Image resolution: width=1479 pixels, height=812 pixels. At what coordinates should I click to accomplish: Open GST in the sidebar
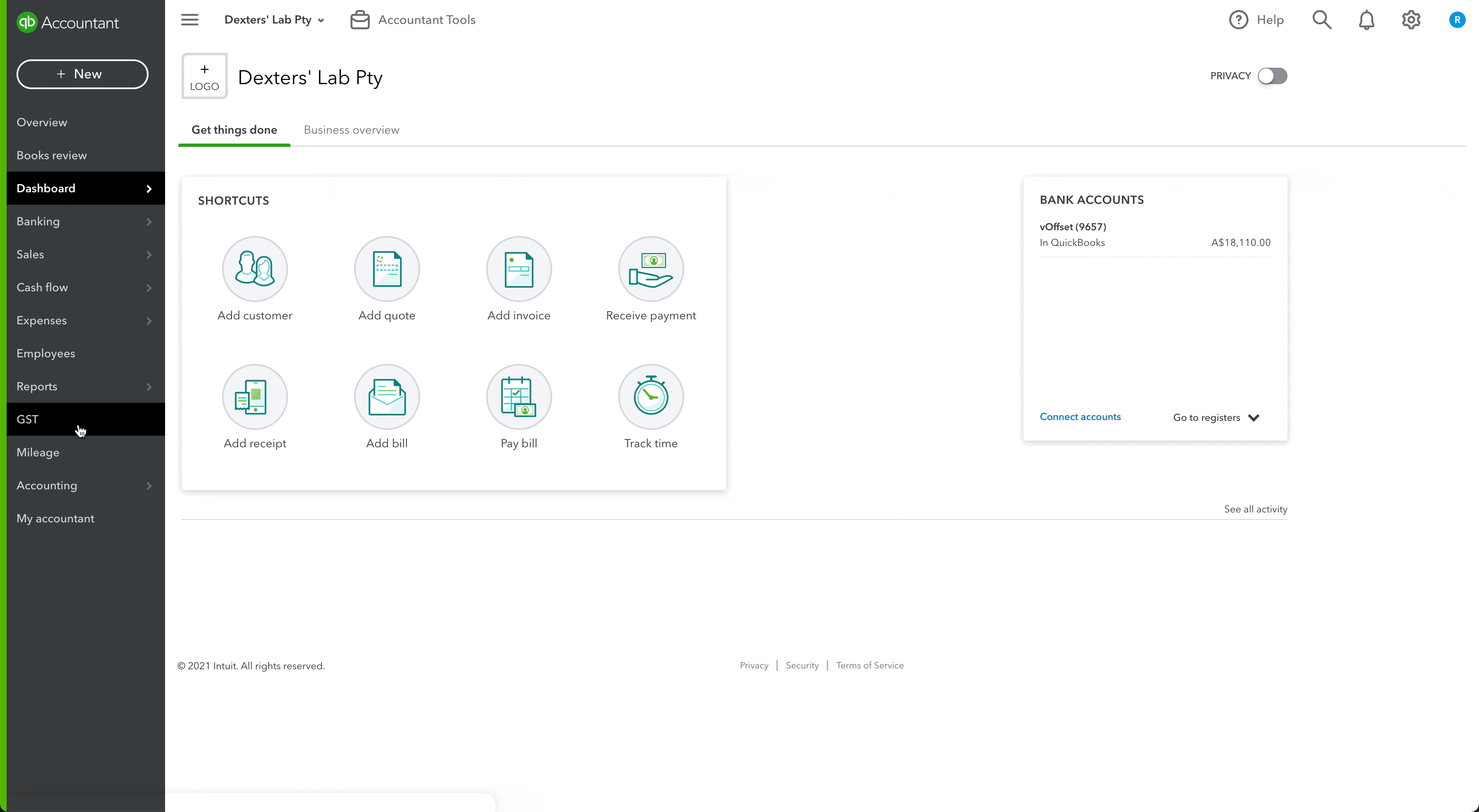[28, 419]
